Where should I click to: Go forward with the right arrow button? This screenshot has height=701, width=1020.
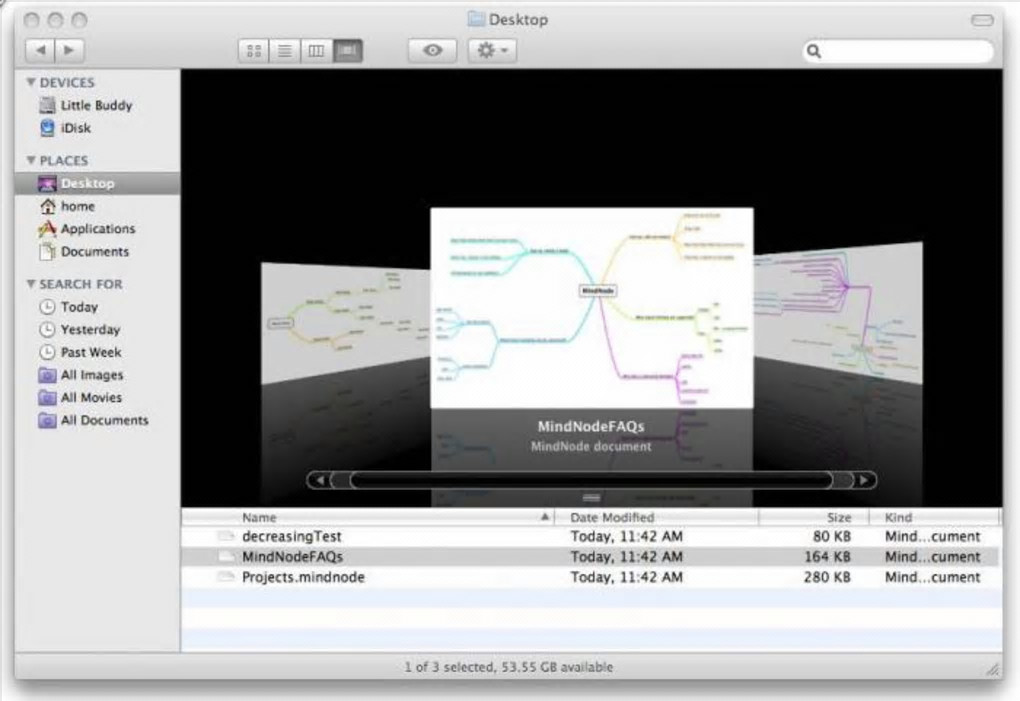(70, 50)
